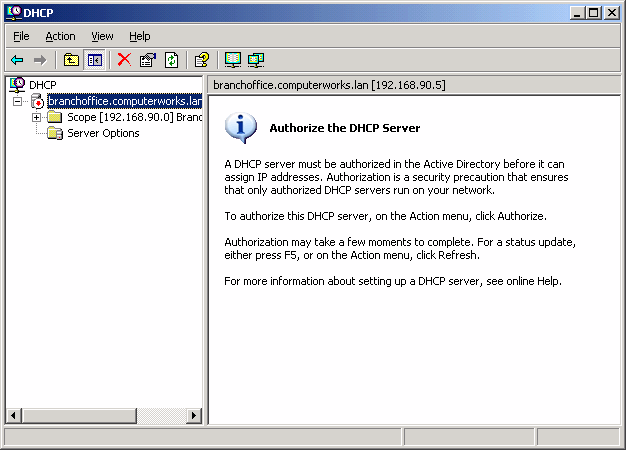This screenshot has width=626, height=450.
Task: Click text 'A DHCP server must be authorized'
Action: 307,164
